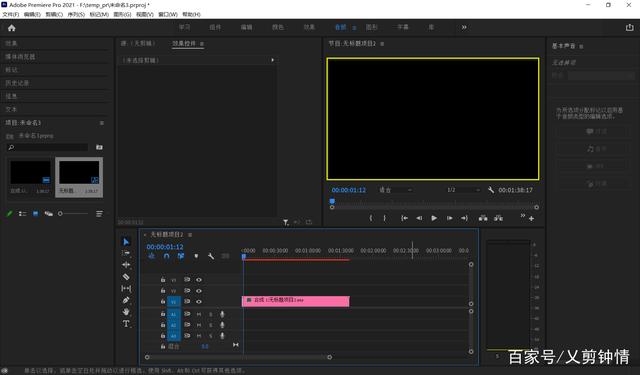Switch to the Audio workspace tab
Image resolution: width=640 pixels, height=375 pixels.
(340, 27)
